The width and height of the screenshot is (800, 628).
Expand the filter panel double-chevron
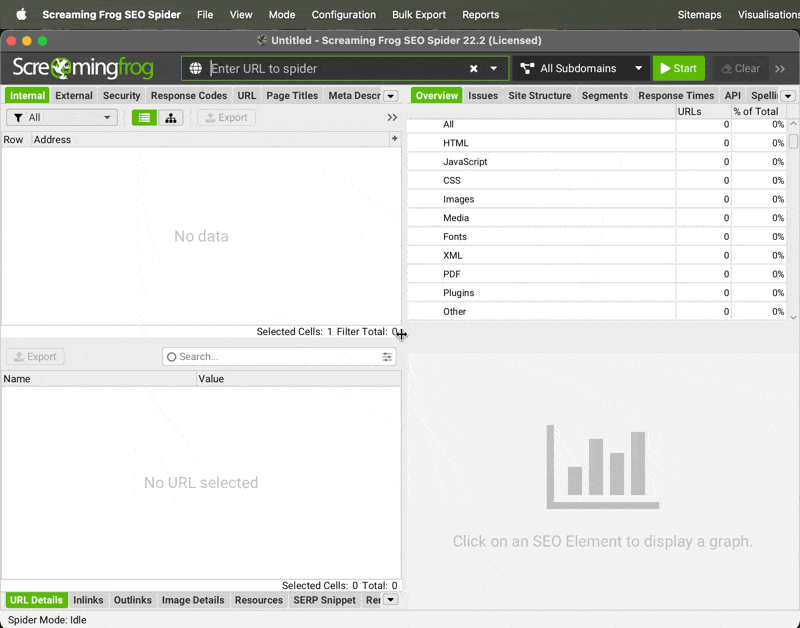pos(392,118)
